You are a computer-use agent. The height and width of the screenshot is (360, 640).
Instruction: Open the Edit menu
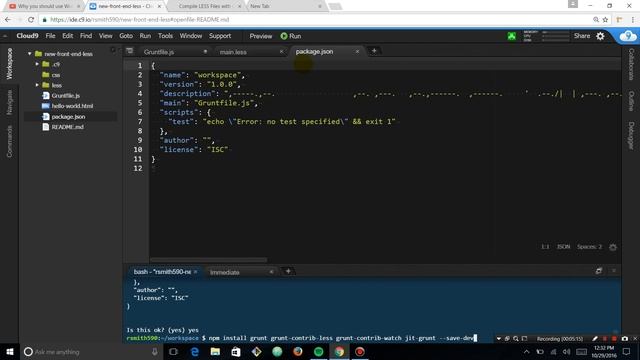[67, 36]
